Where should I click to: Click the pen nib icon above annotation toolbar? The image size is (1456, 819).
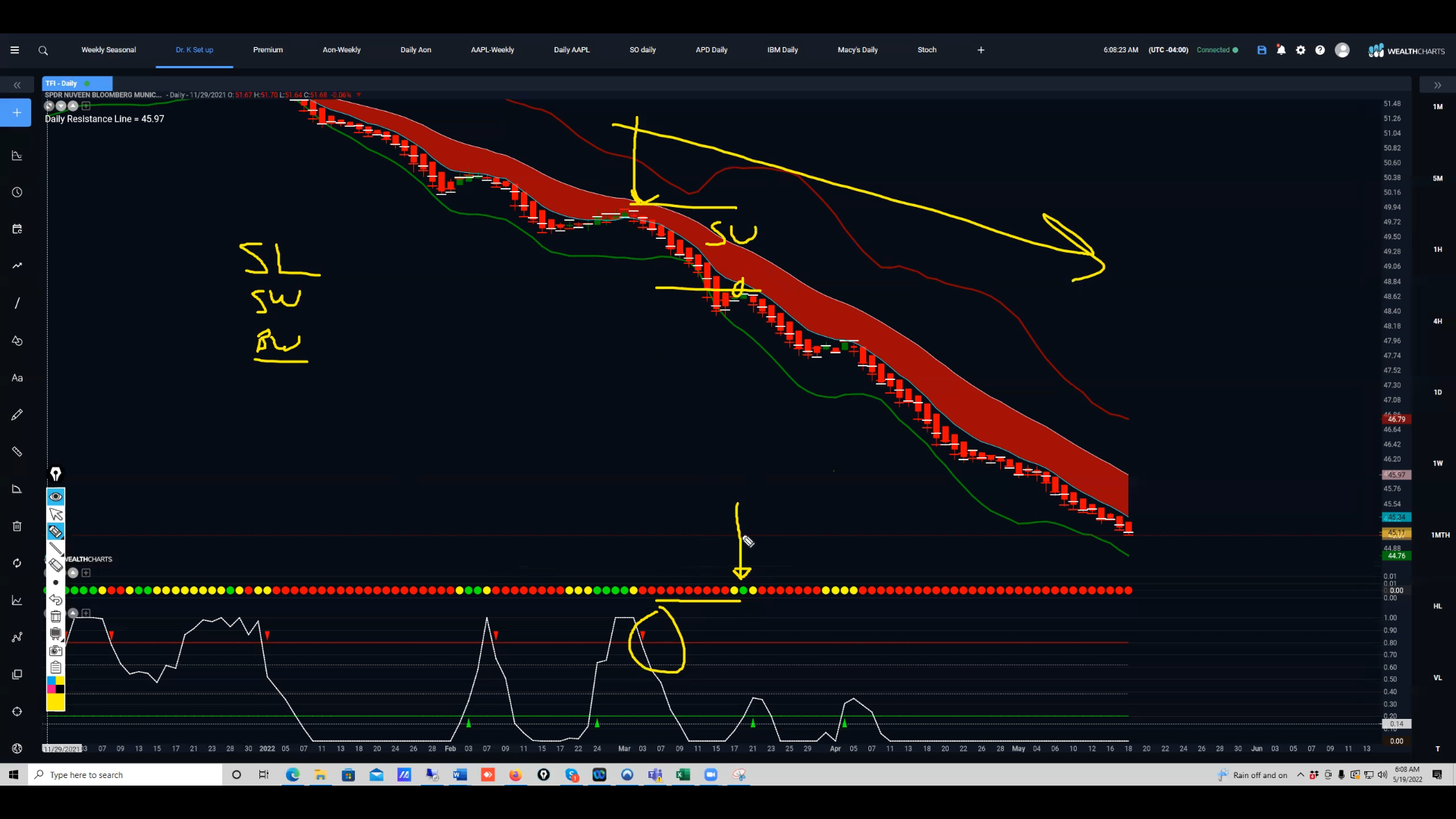click(55, 474)
